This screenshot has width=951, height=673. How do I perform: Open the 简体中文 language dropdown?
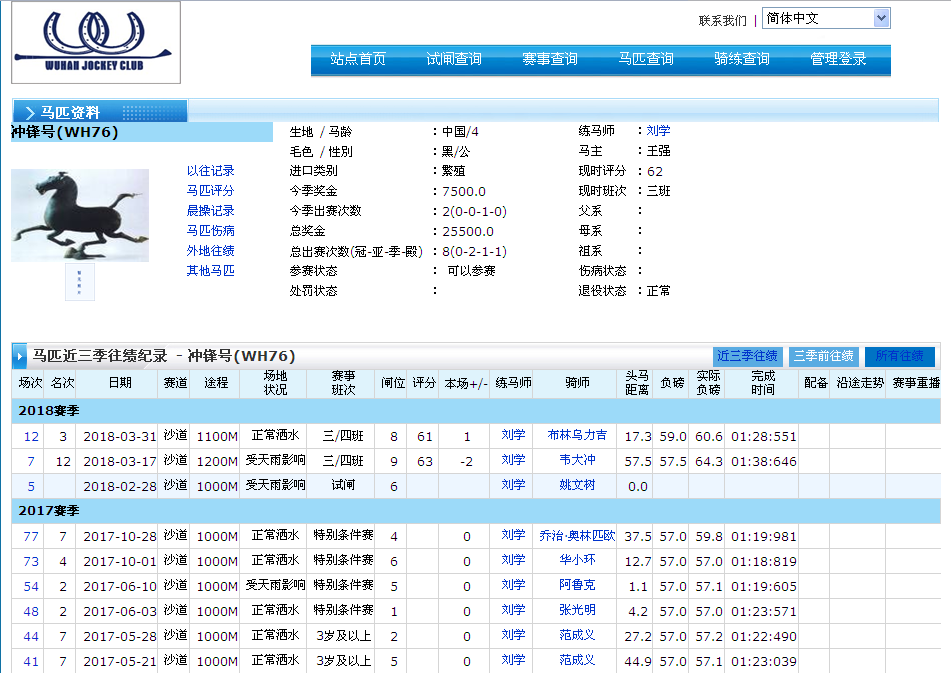825,19
